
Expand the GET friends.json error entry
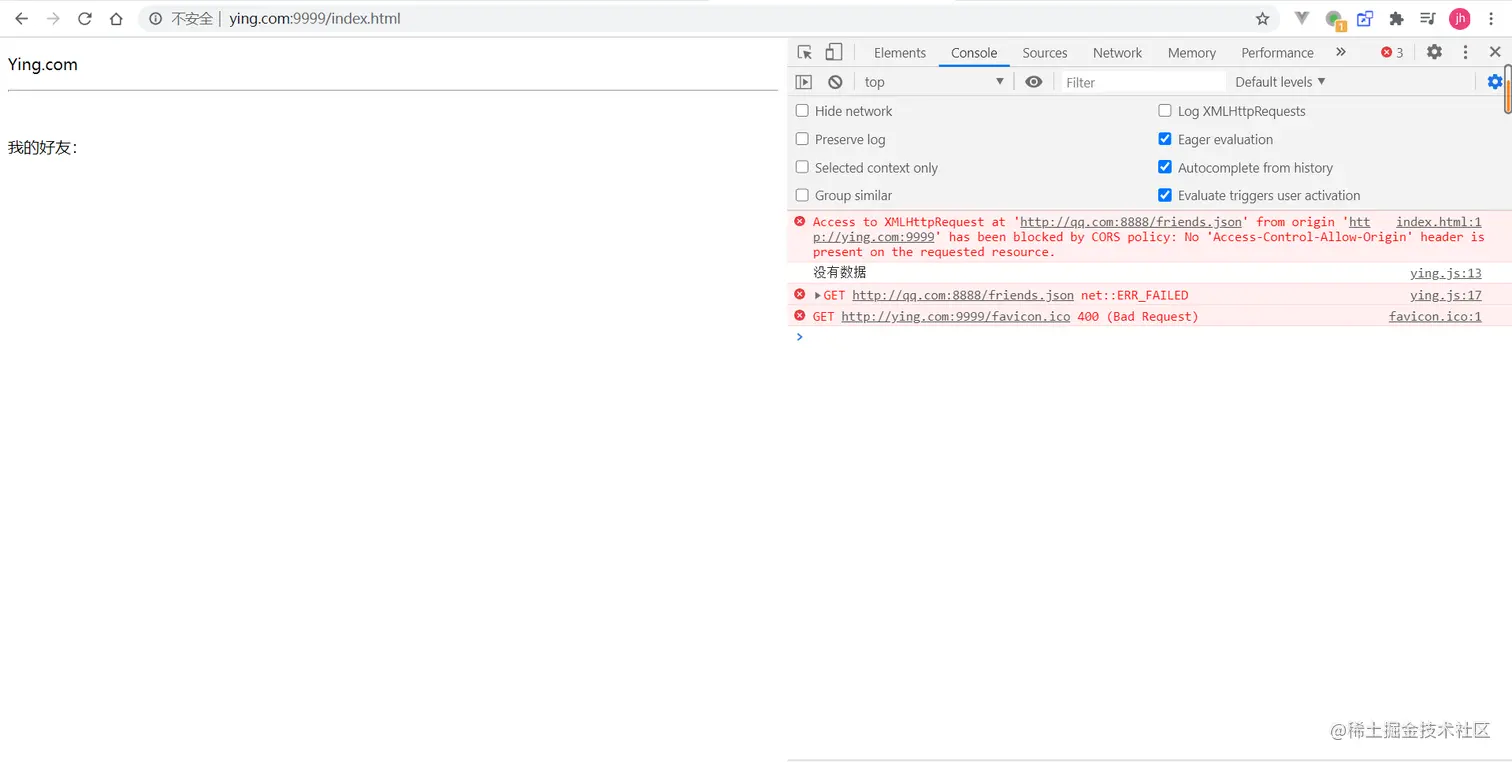click(818, 295)
